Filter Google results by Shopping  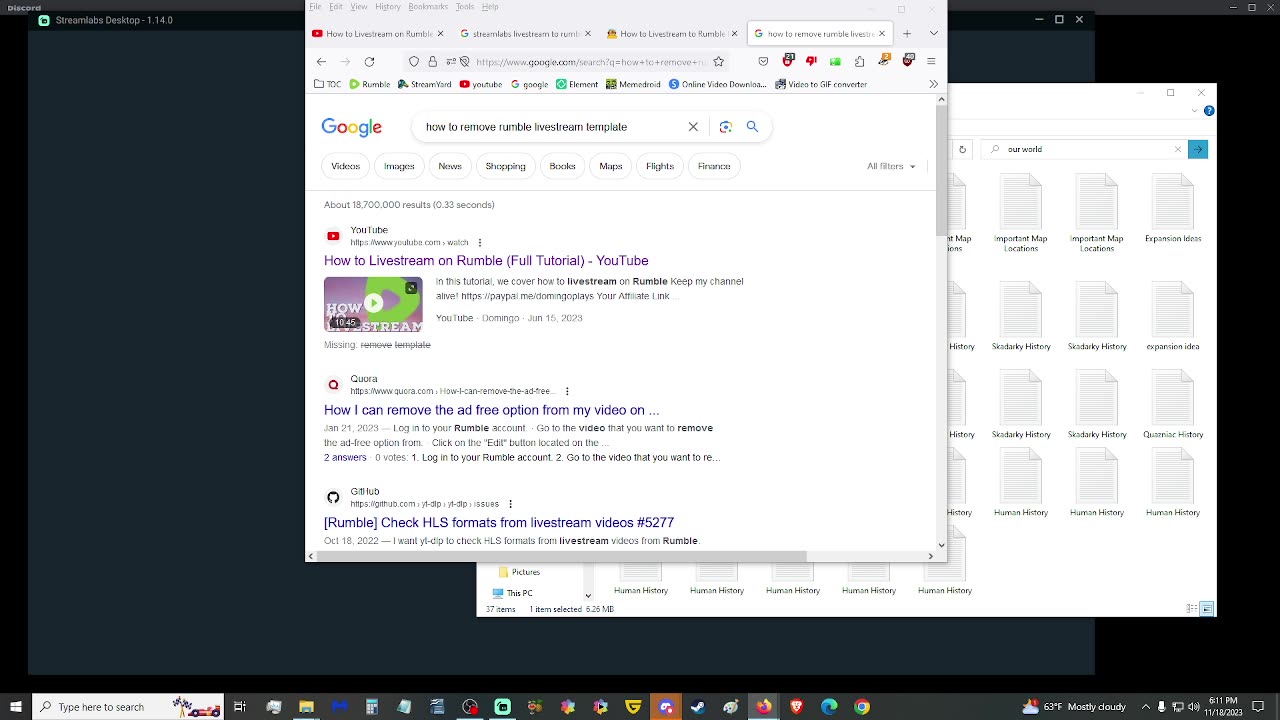(505, 166)
